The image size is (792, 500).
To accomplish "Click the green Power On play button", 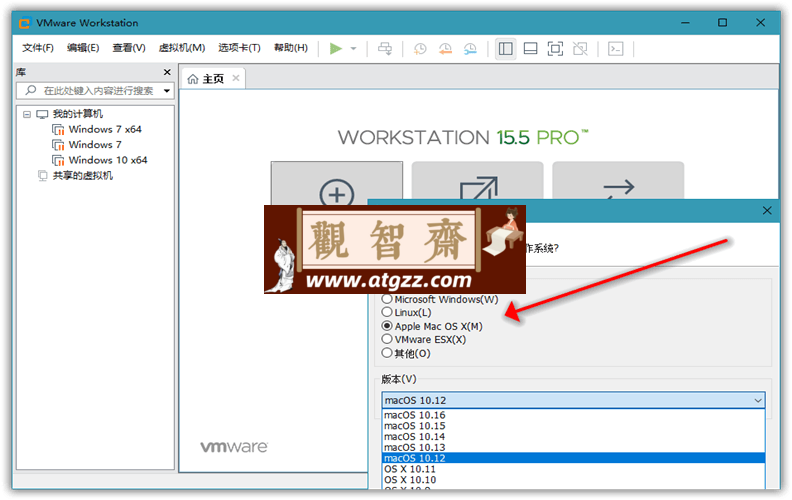I will (x=336, y=48).
